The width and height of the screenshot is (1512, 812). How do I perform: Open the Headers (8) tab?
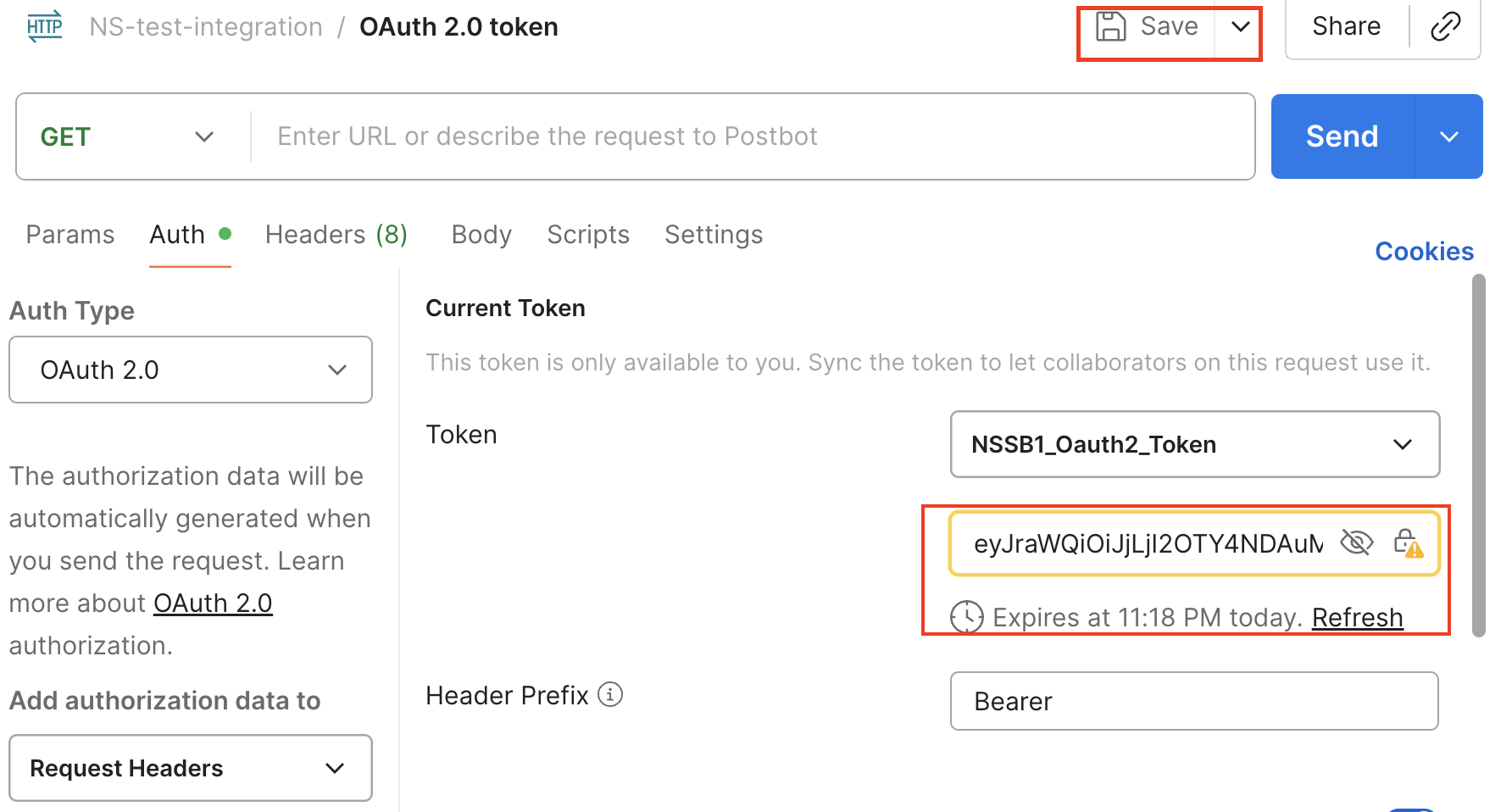336,235
